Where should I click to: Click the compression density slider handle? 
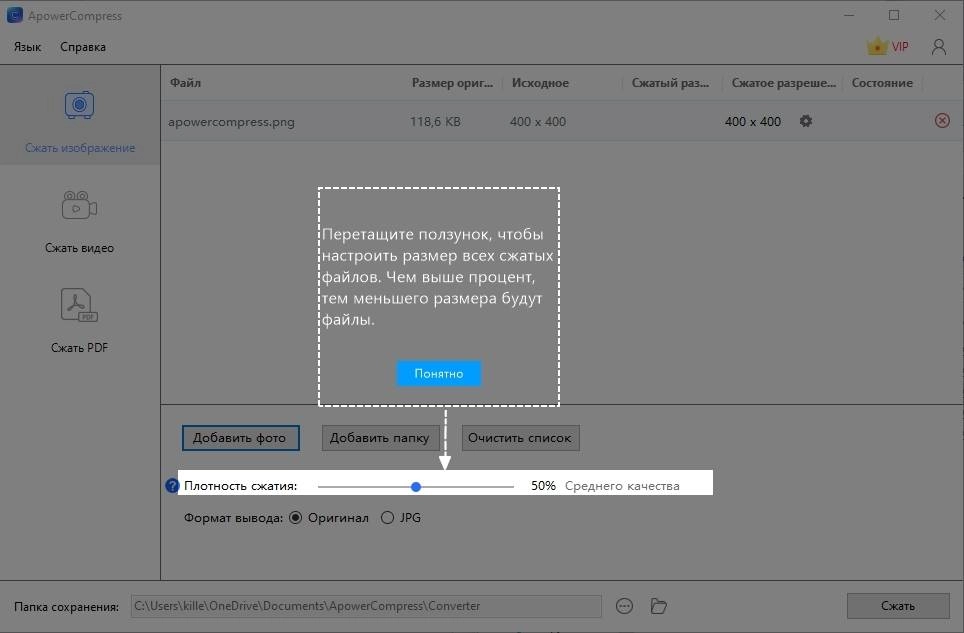[416, 487]
